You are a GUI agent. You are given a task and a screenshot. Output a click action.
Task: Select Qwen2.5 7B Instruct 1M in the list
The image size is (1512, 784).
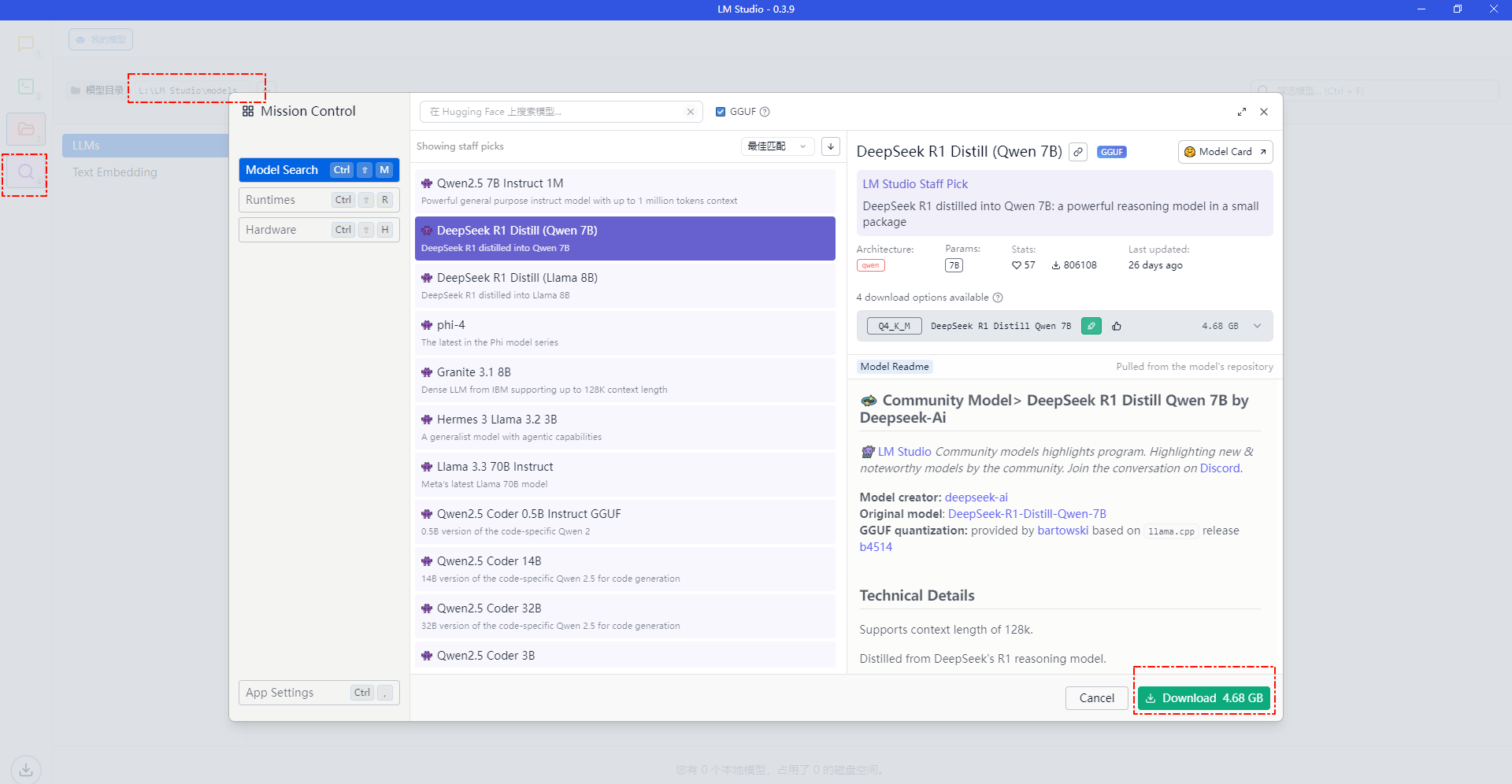coord(625,191)
